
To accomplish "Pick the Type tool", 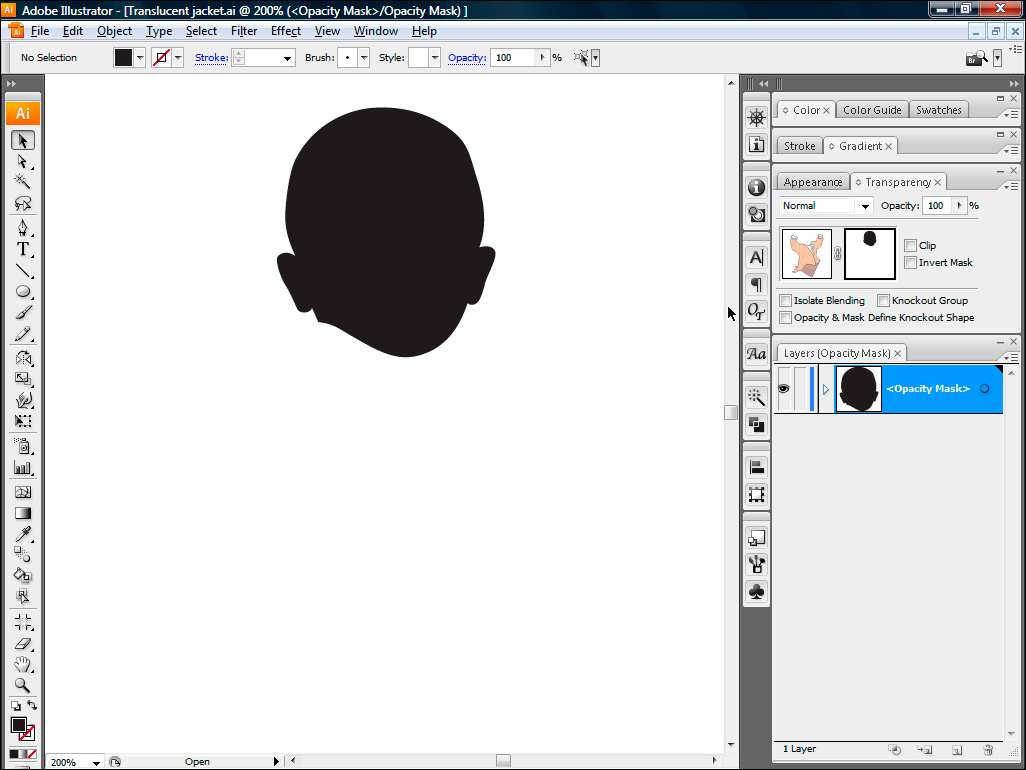I will 22,249.
